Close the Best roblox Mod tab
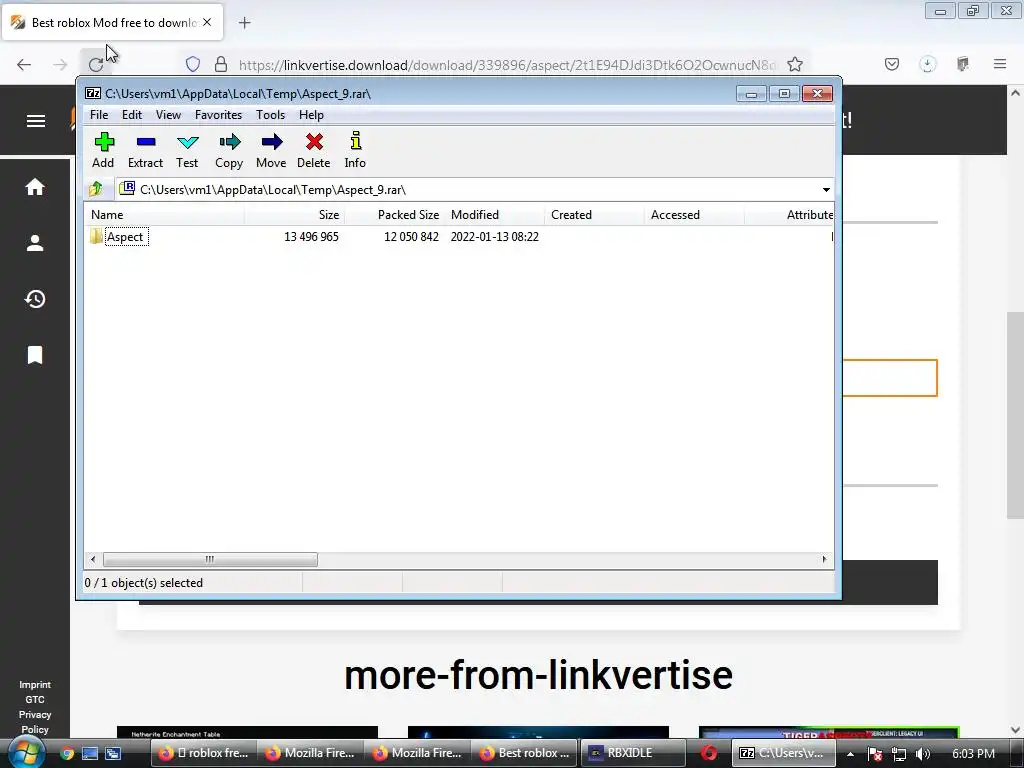 point(207,22)
